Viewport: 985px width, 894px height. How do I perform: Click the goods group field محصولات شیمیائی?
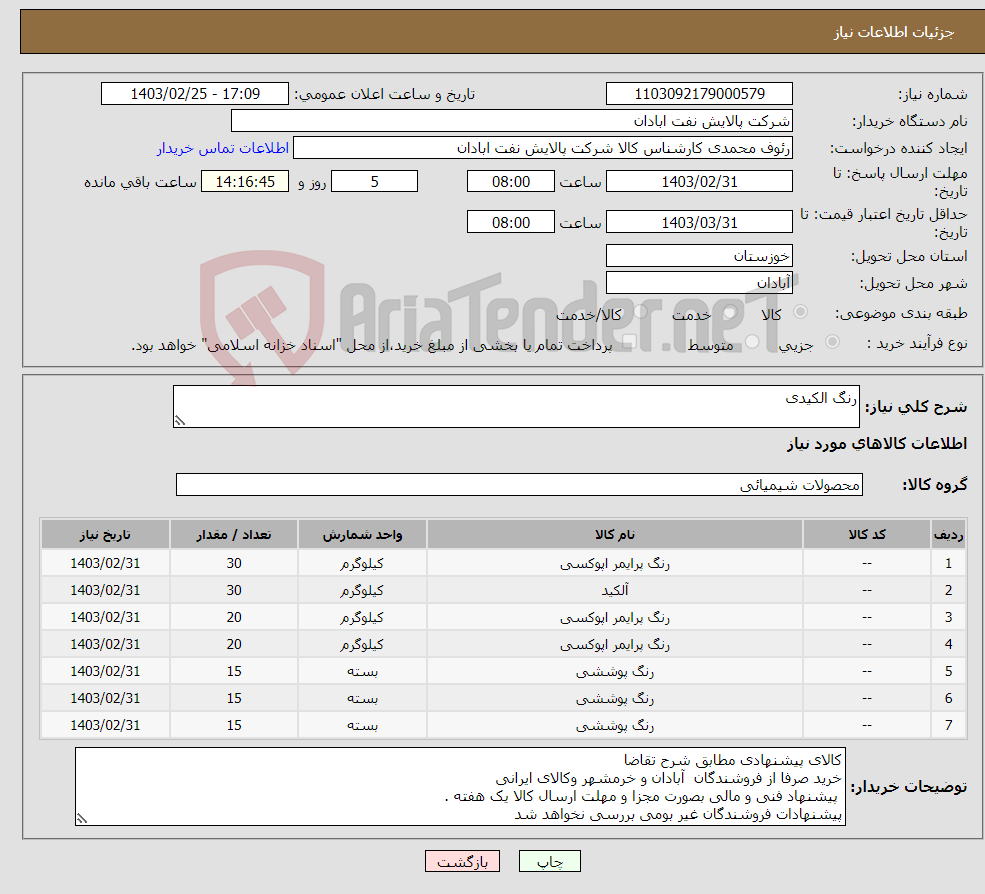pos(520,484)
